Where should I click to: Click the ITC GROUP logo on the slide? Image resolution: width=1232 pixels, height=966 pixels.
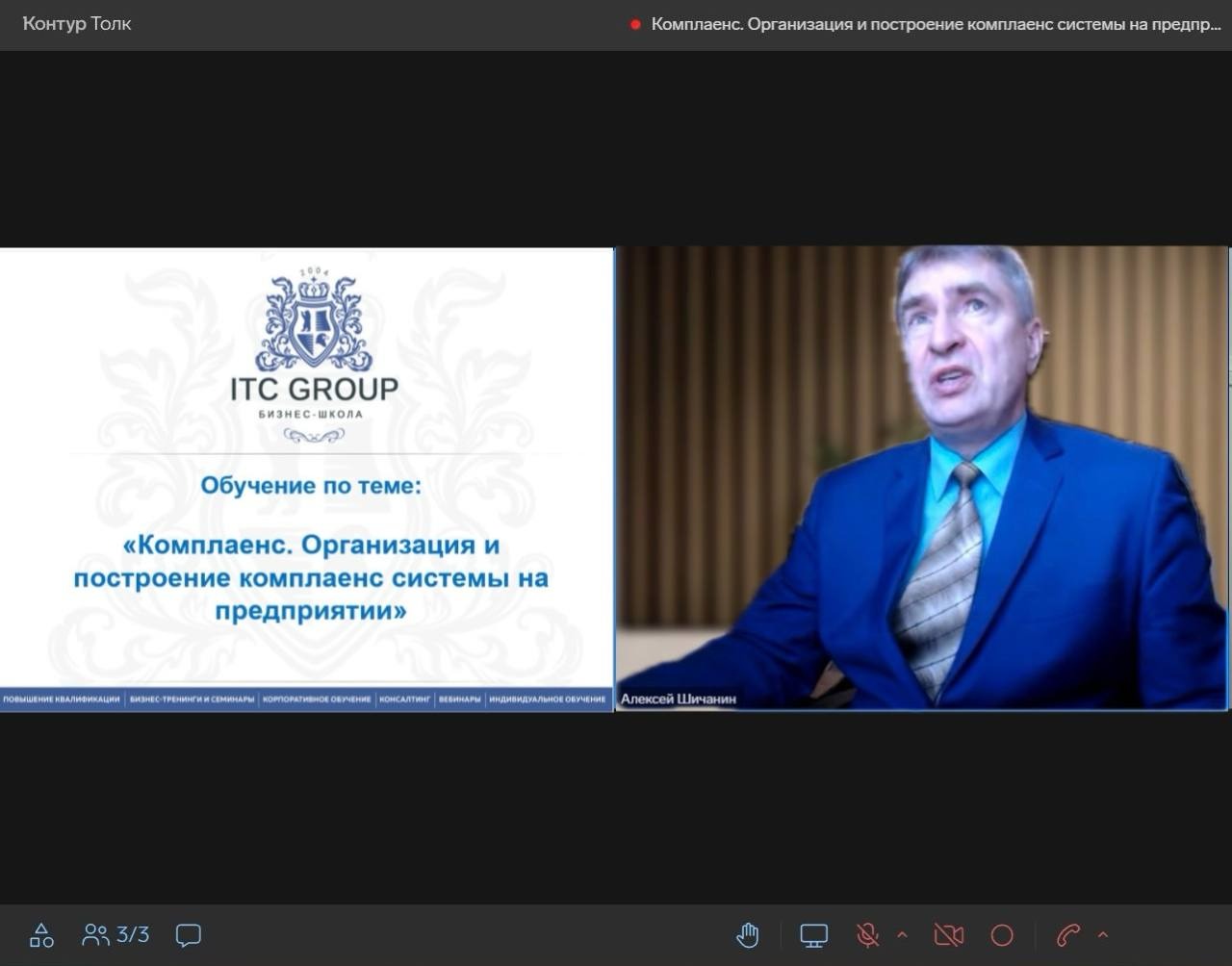314,346
